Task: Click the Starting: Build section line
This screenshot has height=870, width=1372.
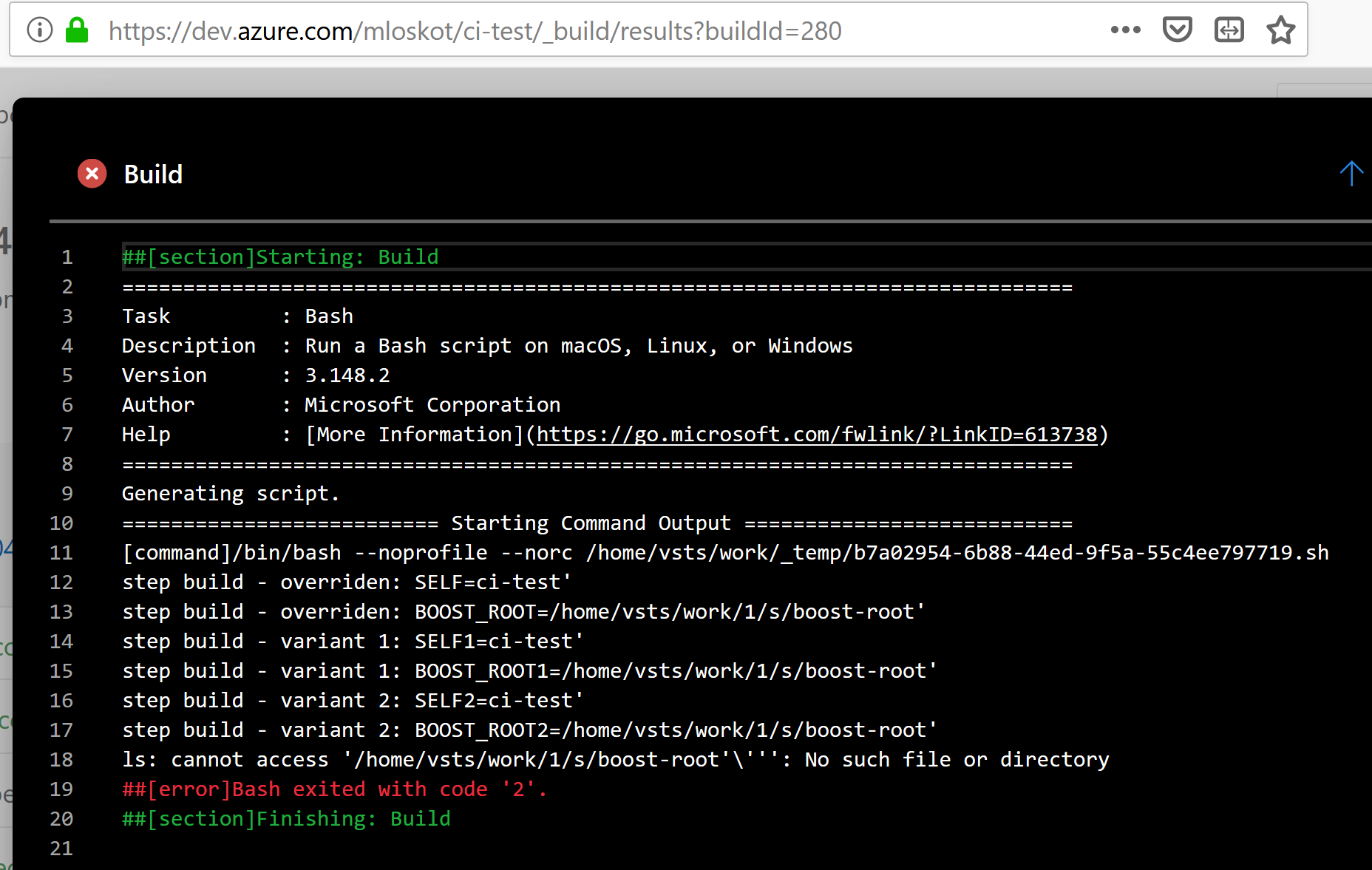Action: tap(279, 256)
